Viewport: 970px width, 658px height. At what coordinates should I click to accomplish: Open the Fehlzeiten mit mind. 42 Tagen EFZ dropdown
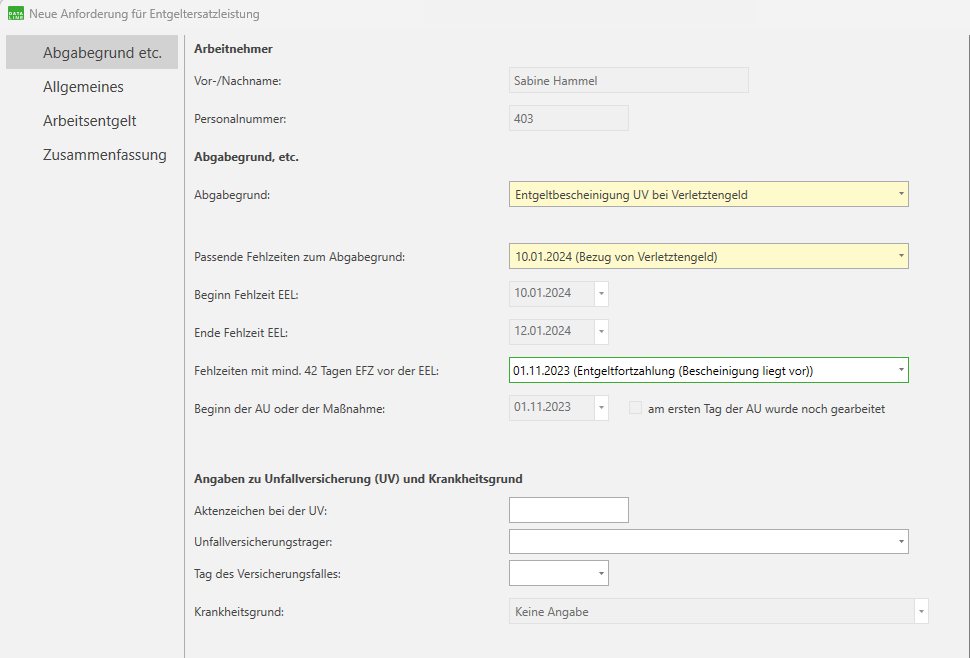900,370
